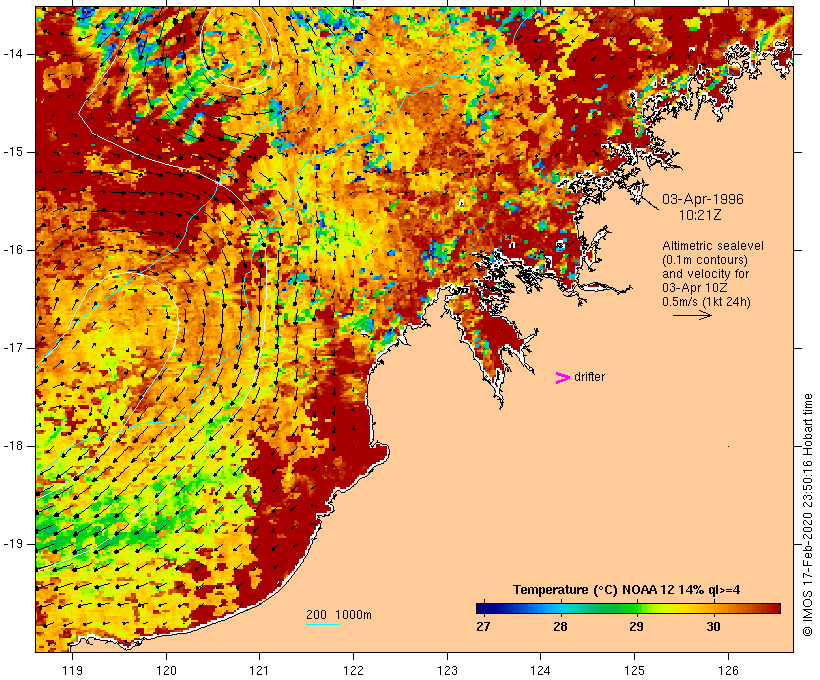The image size is (820, 680).
Task: Click the dark blue end of the temperature colorbar
Action: (484, 608)
